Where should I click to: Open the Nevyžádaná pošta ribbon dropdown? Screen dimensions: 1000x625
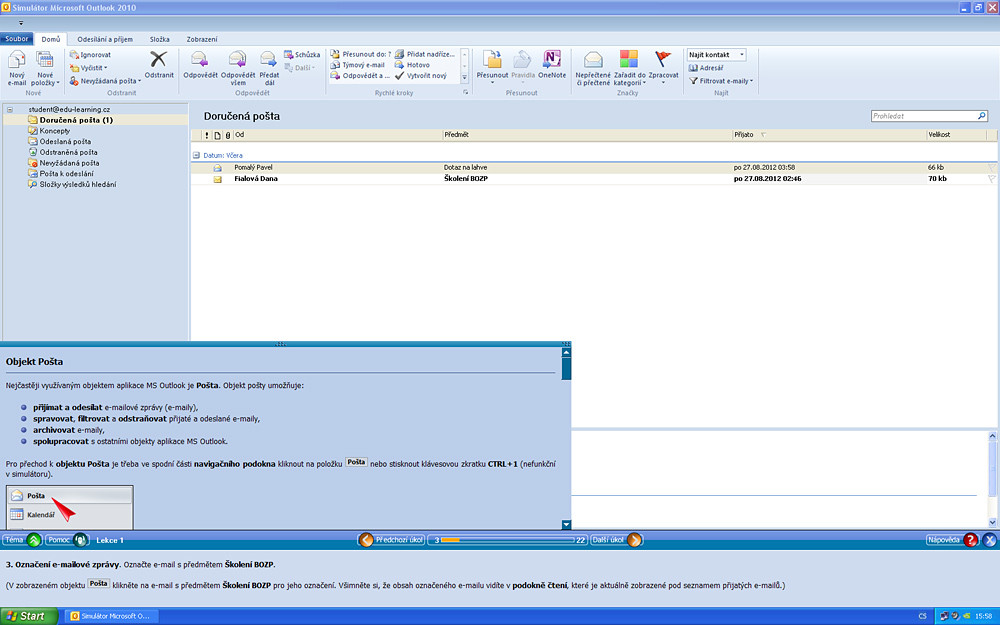coord(105,81)
